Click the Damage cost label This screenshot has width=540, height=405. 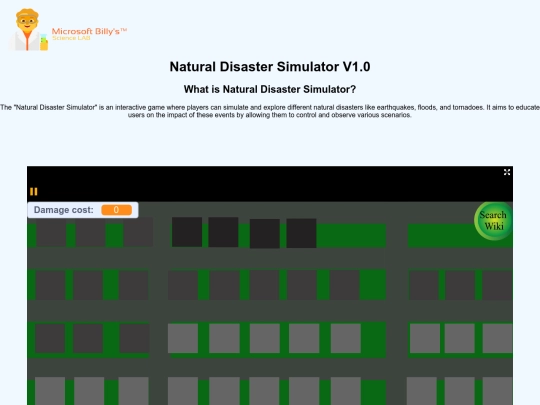tap(64, 210)
